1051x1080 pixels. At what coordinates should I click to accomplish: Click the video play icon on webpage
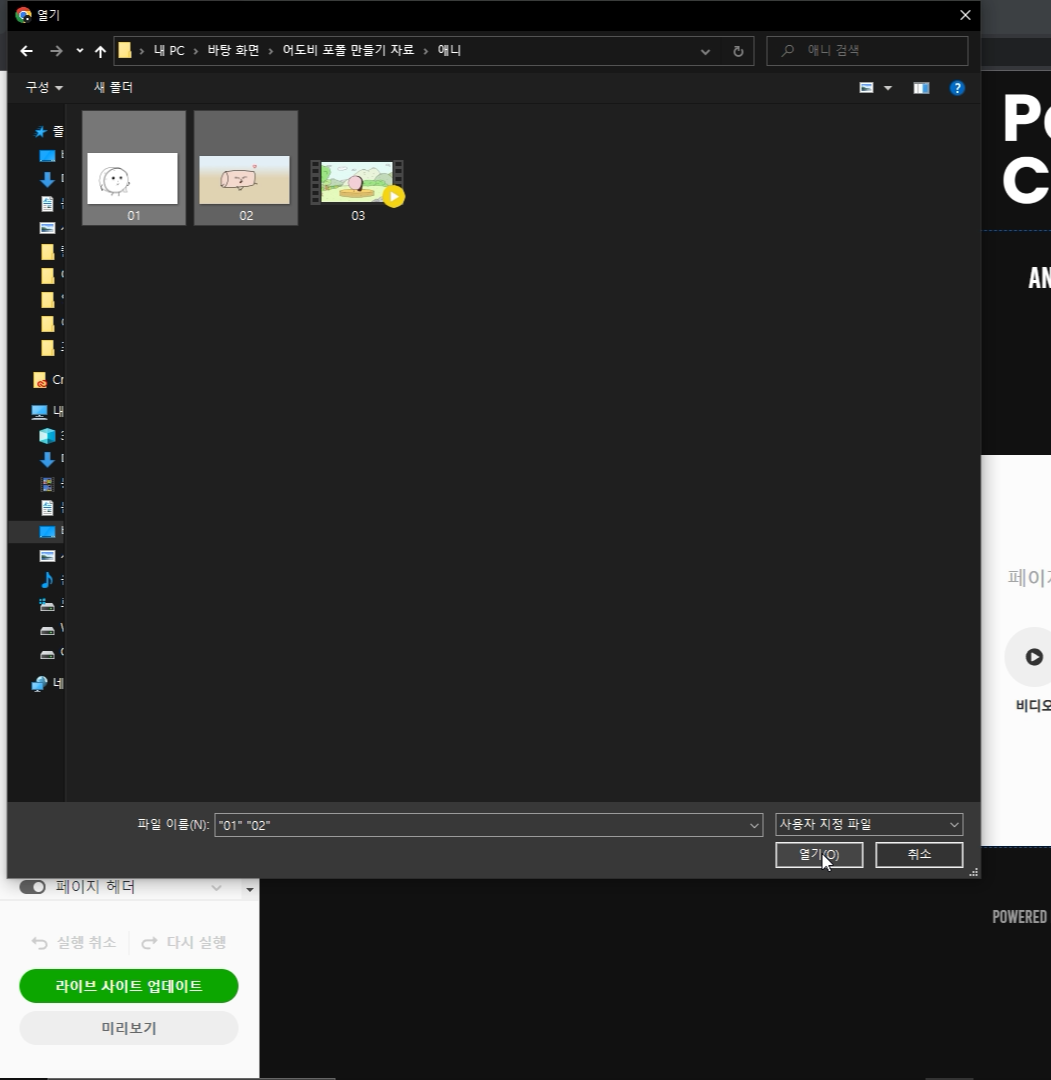pyautogui.click(x=1033, y=657)
